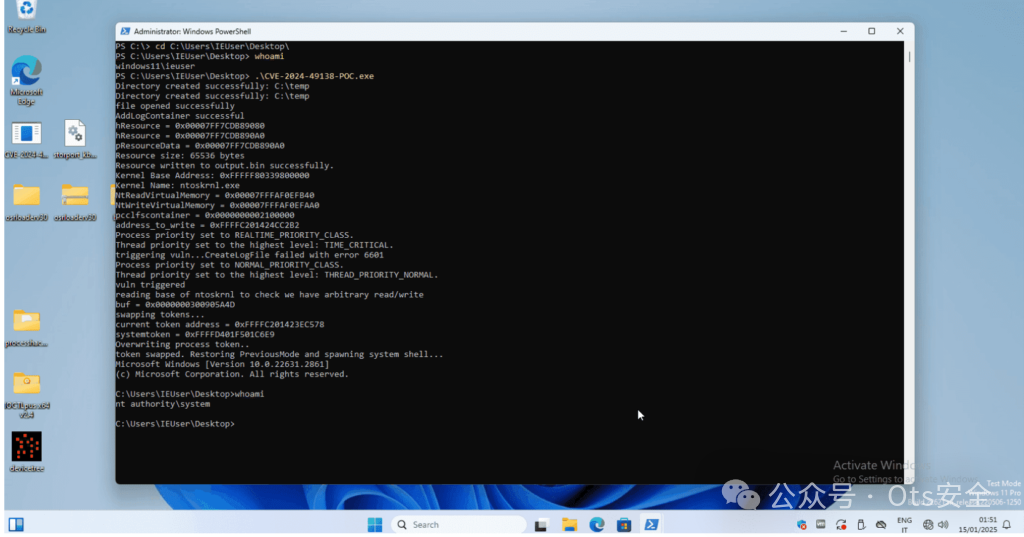Open Windows Security tray icon
Image resolution: width=1024 pixels, height=537 pixels.
tap(801, 525)
